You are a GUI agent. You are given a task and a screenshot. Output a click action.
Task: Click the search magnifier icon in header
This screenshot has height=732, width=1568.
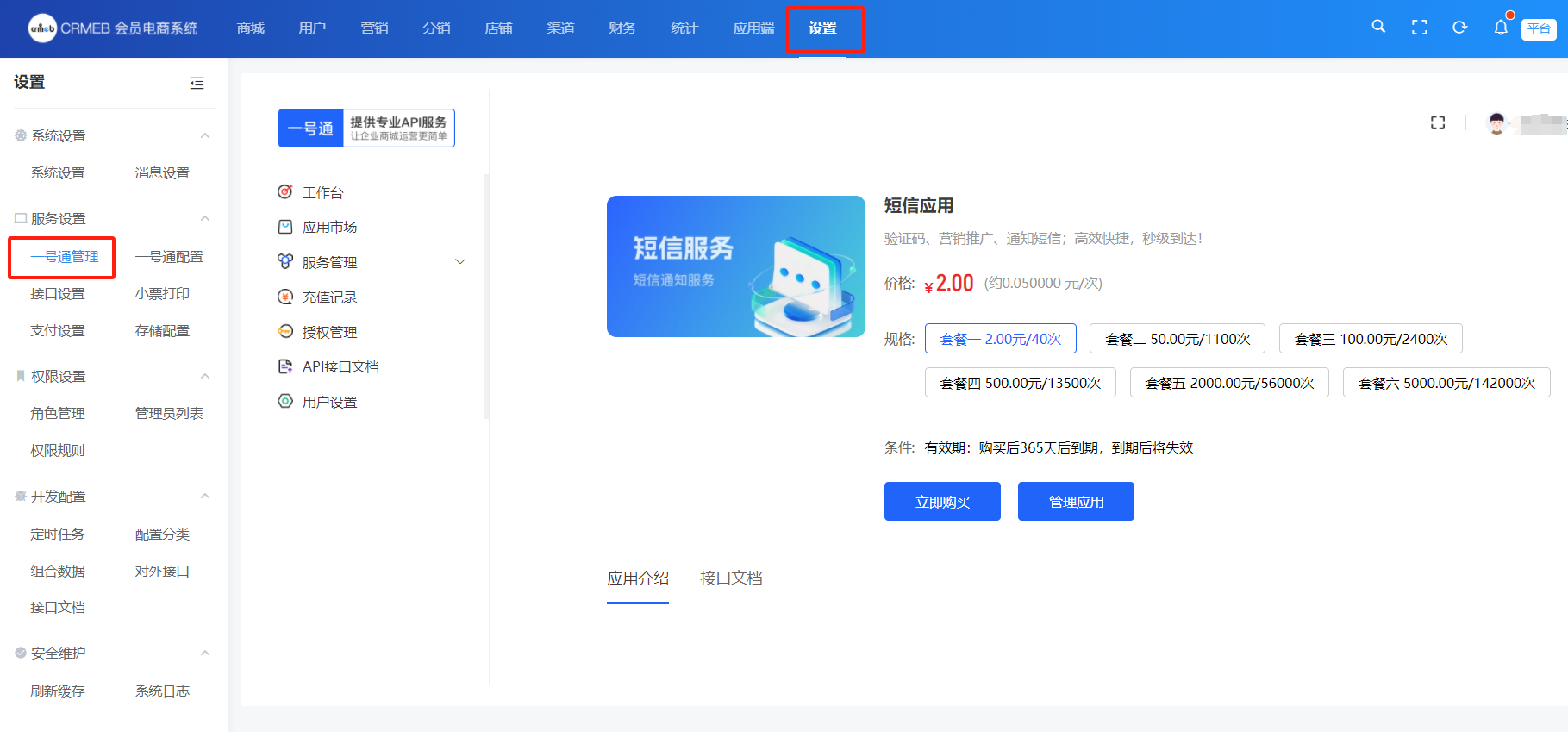point(1378,27)
